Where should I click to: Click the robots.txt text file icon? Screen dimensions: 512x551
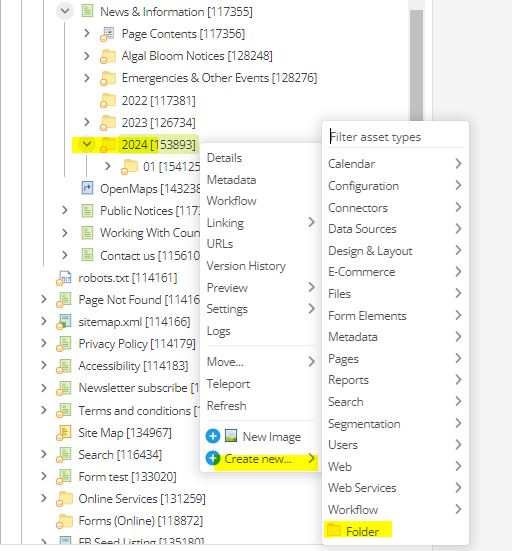coord(64,278)
